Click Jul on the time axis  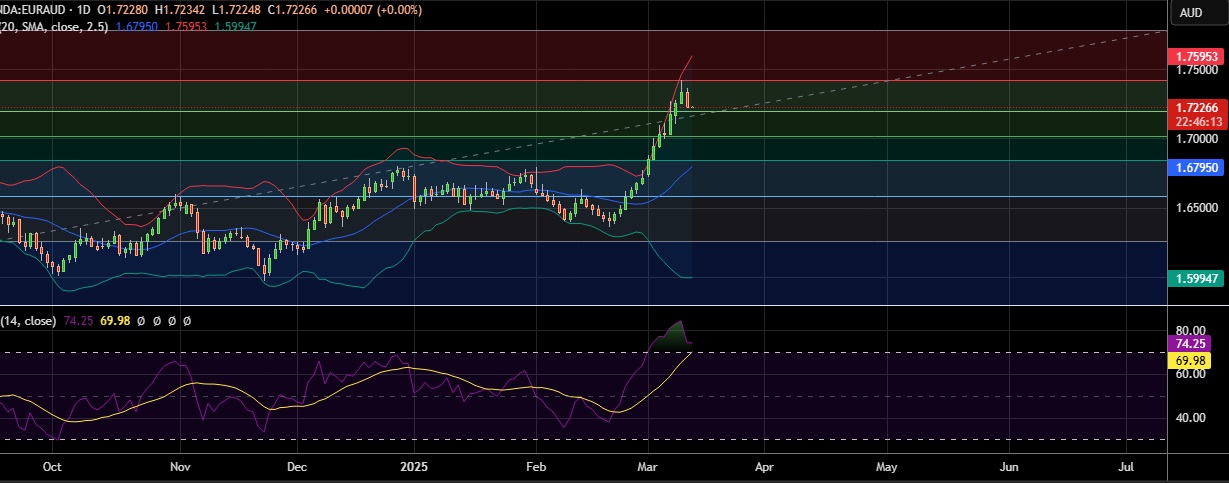tap(1126, 467)
